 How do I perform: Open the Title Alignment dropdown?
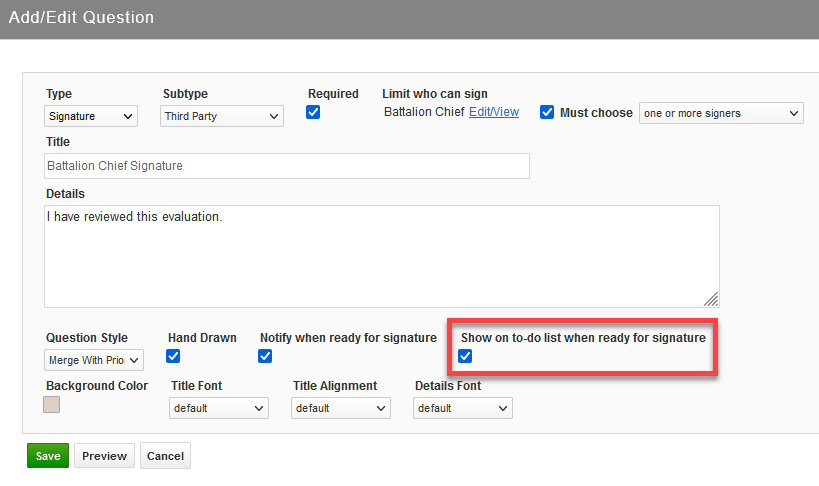click(x=341, y=408)
